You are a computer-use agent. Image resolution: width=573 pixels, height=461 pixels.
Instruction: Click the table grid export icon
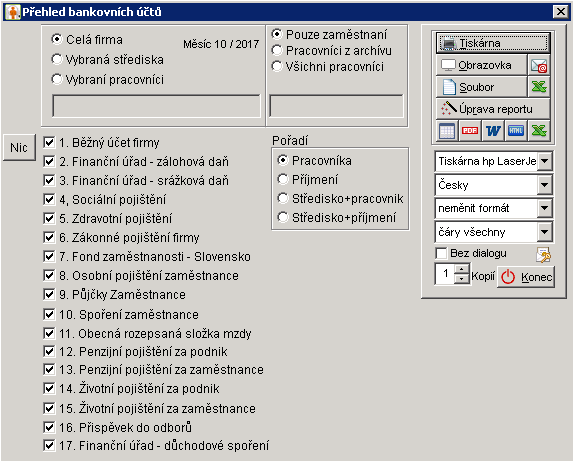click(x=447, y=130)
